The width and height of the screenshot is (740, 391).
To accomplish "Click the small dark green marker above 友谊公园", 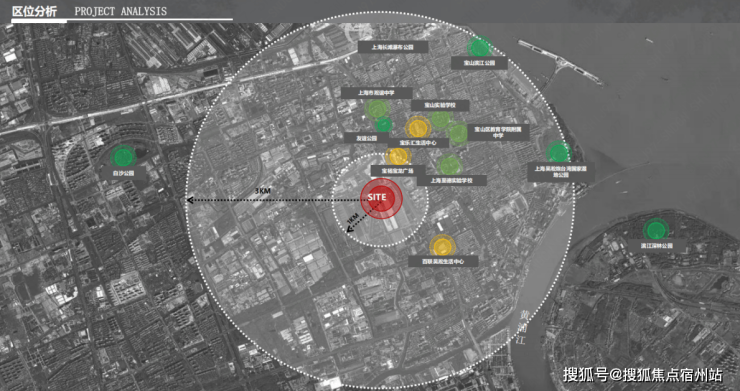I will (x=384, y=125).
